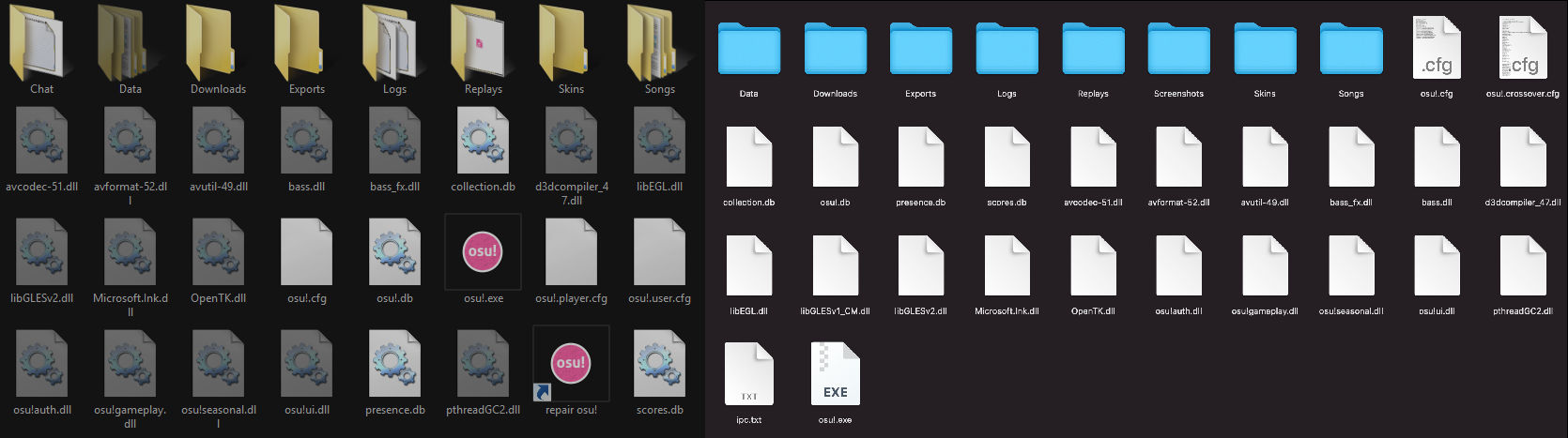
Task: Select bass_fx.dll white file in macOS view
Action: coord(1352,157)
